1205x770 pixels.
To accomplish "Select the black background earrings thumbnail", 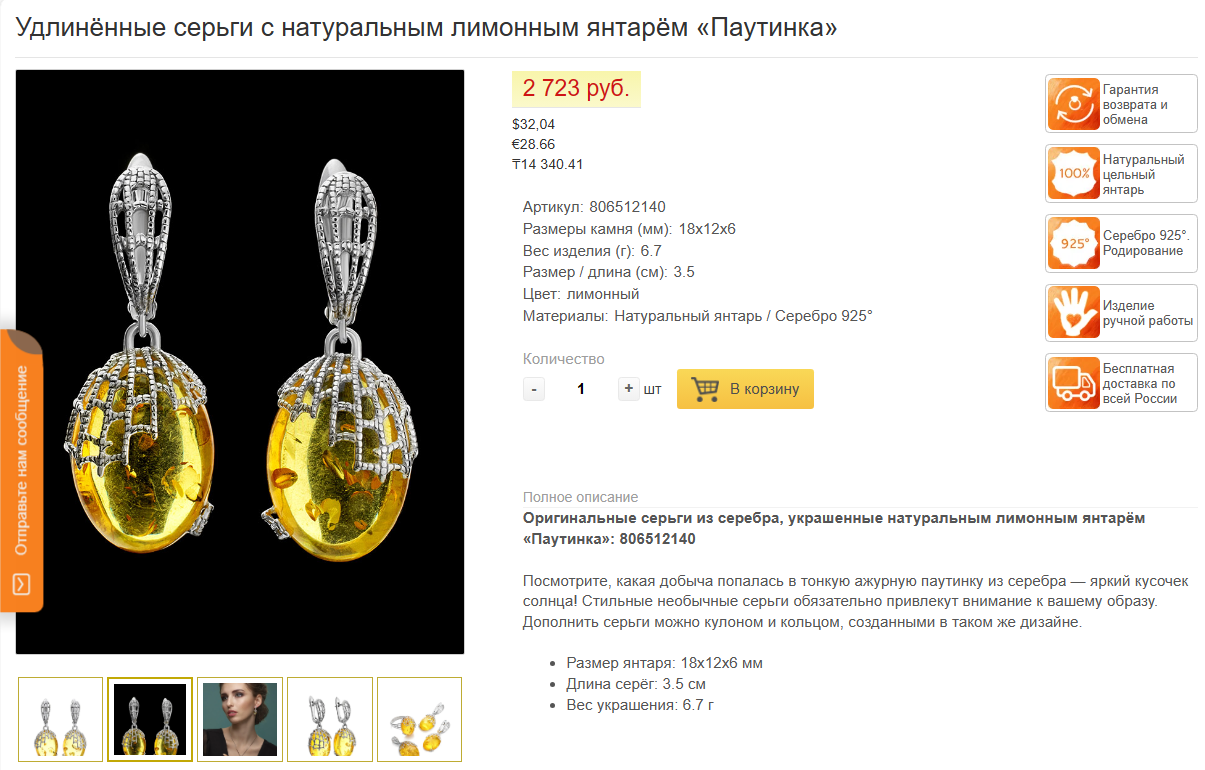I will tap(150, 719).
